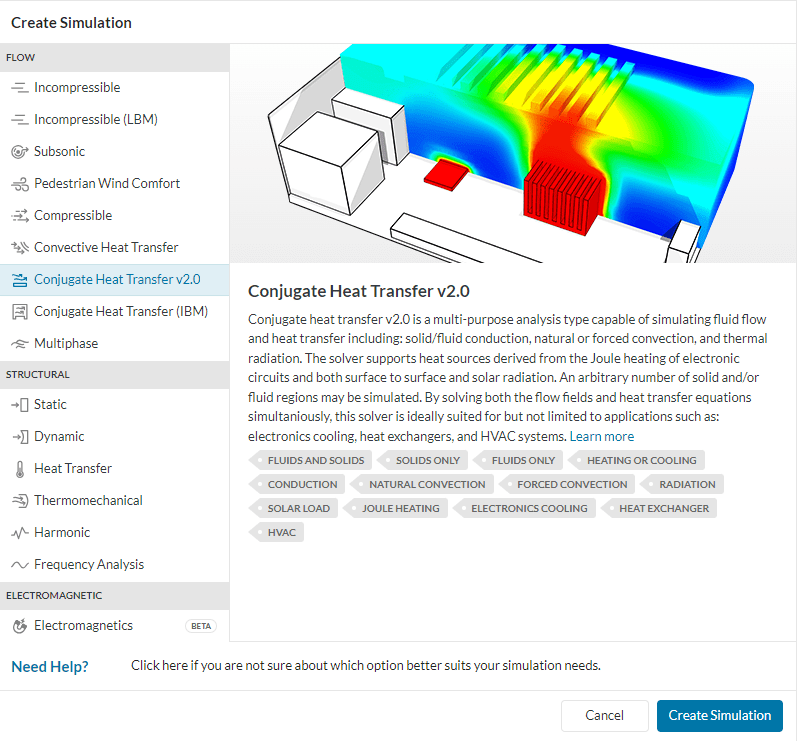Select the Compressible flow icon
The image size is (797, 741).
tap(19, 216)
